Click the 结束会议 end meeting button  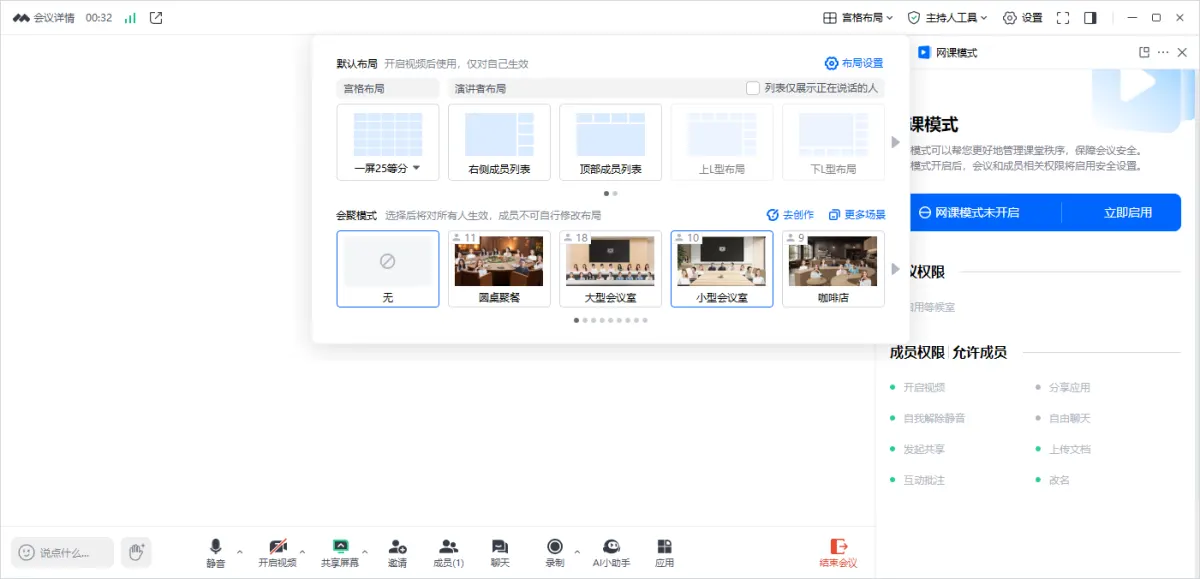click(x=838, y=552)
